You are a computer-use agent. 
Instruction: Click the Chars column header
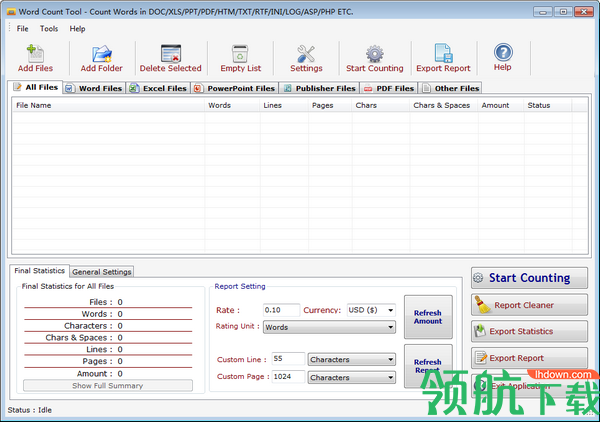[381, 105]
